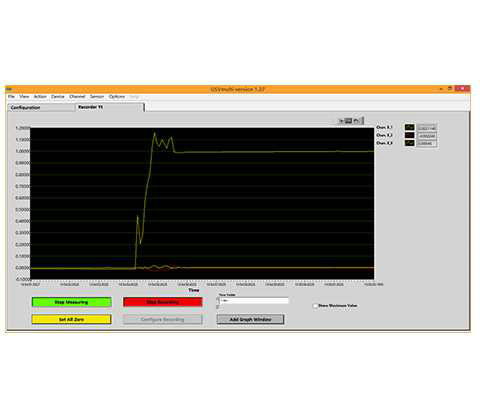Click the yellow Set All Zero button
The width and height of the screenshot is (480, 420).
[72, 319]
